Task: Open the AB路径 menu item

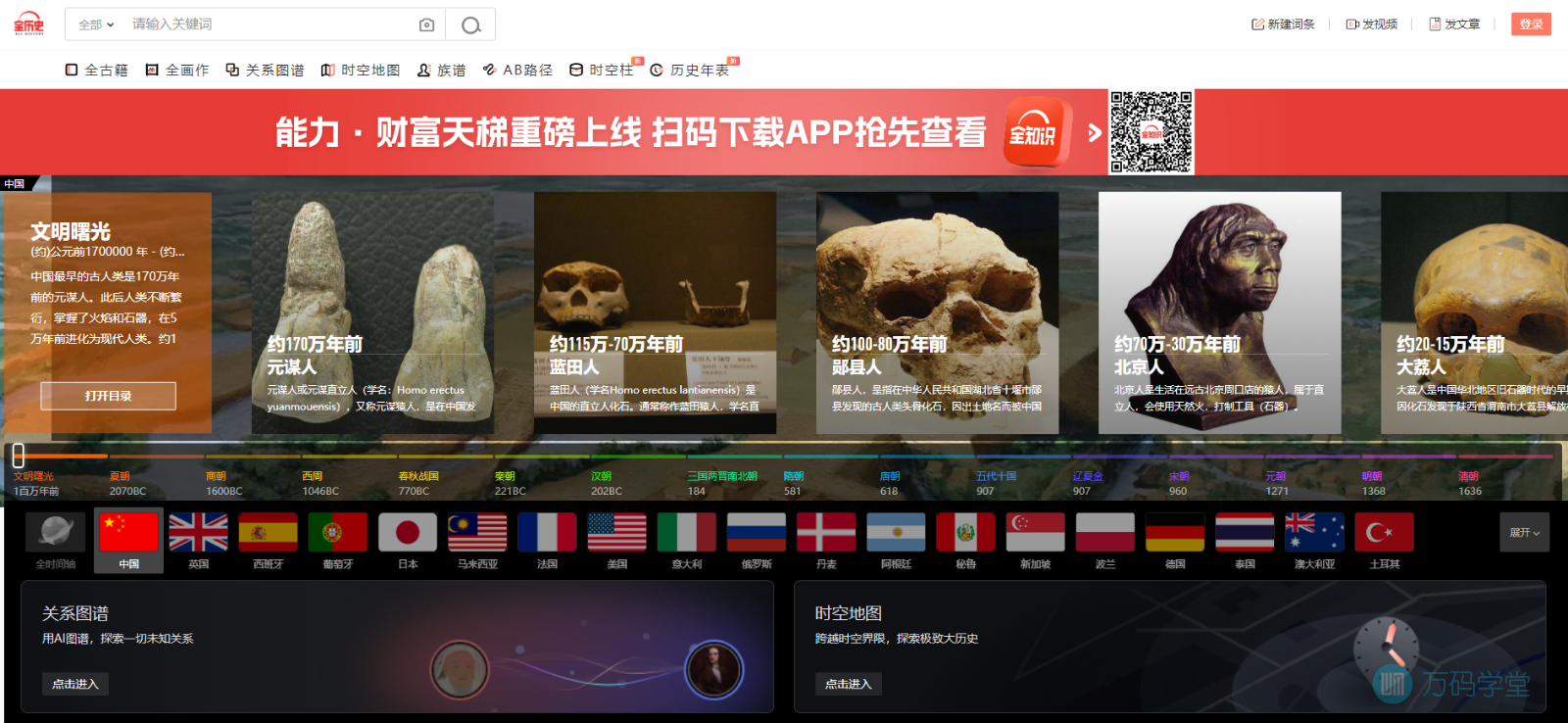Action: point(517,70)
